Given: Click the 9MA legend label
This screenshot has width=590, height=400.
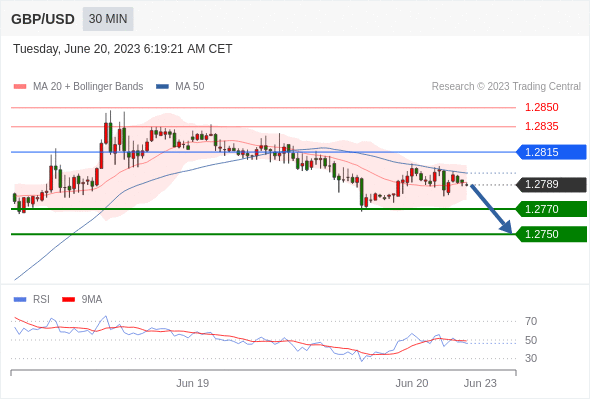Looking at the screenshot, I should coord(92,300).
